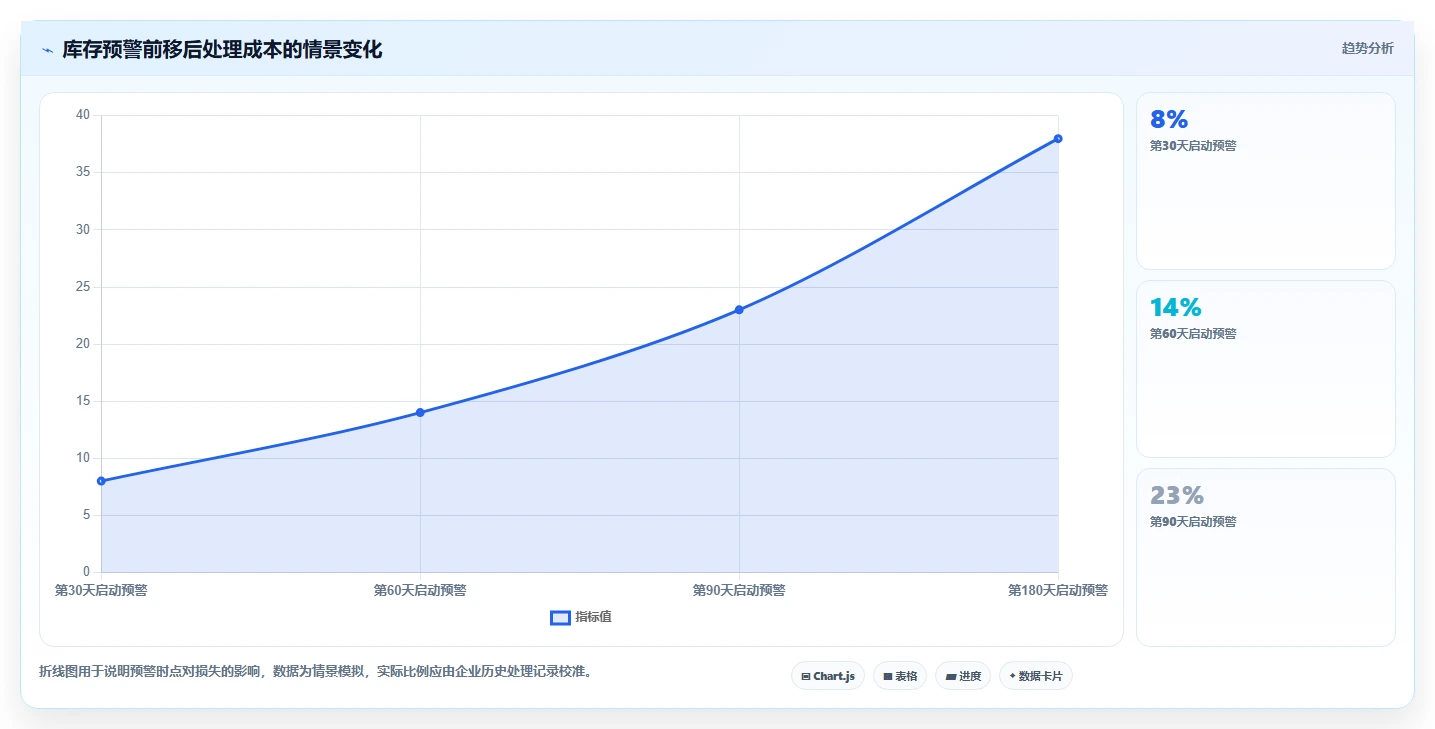Click the data point for 第60天启动预警

coord(420,412)
